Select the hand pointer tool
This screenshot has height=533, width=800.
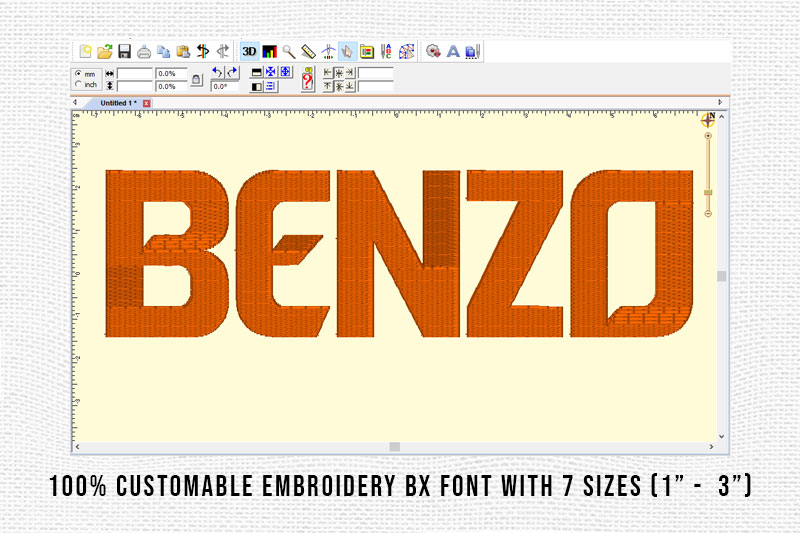click(347, 52)
